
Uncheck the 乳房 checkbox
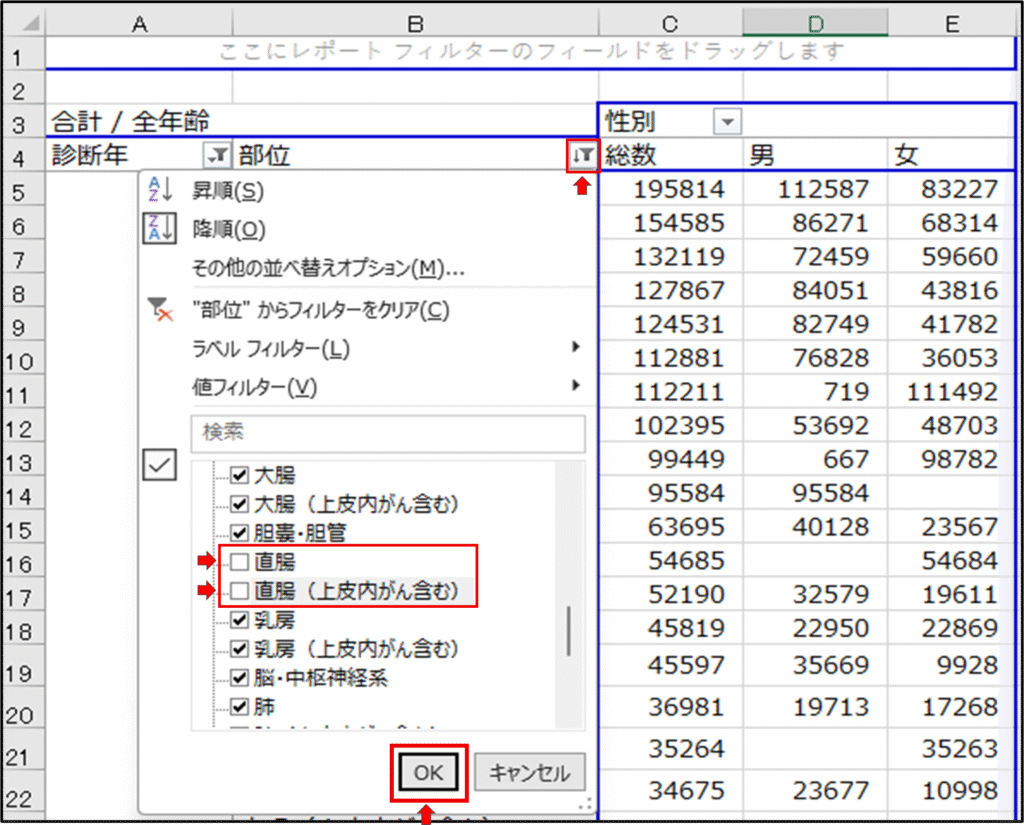click(x=240, y=620)
